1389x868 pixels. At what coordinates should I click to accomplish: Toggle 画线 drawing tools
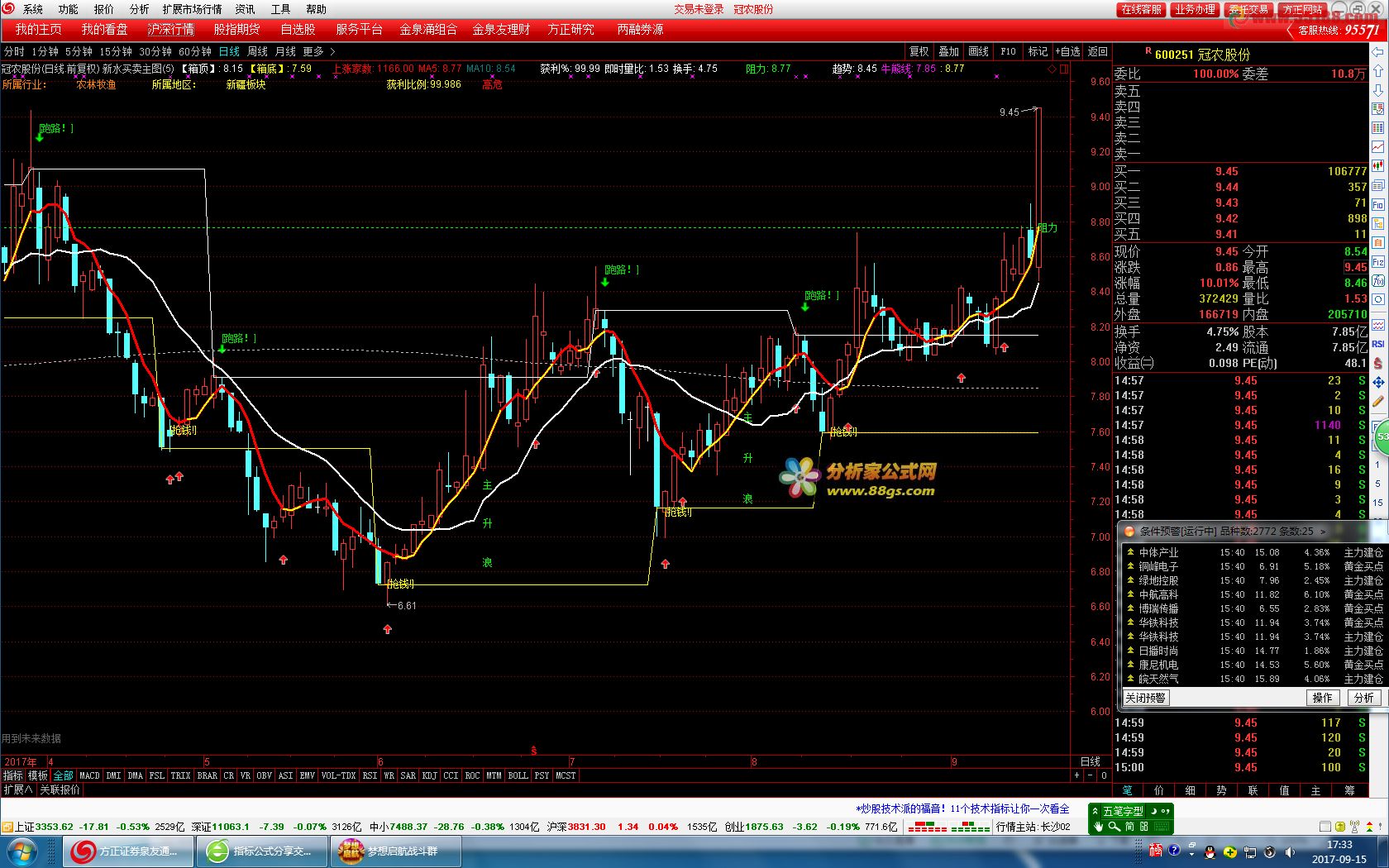coord(979,51)
